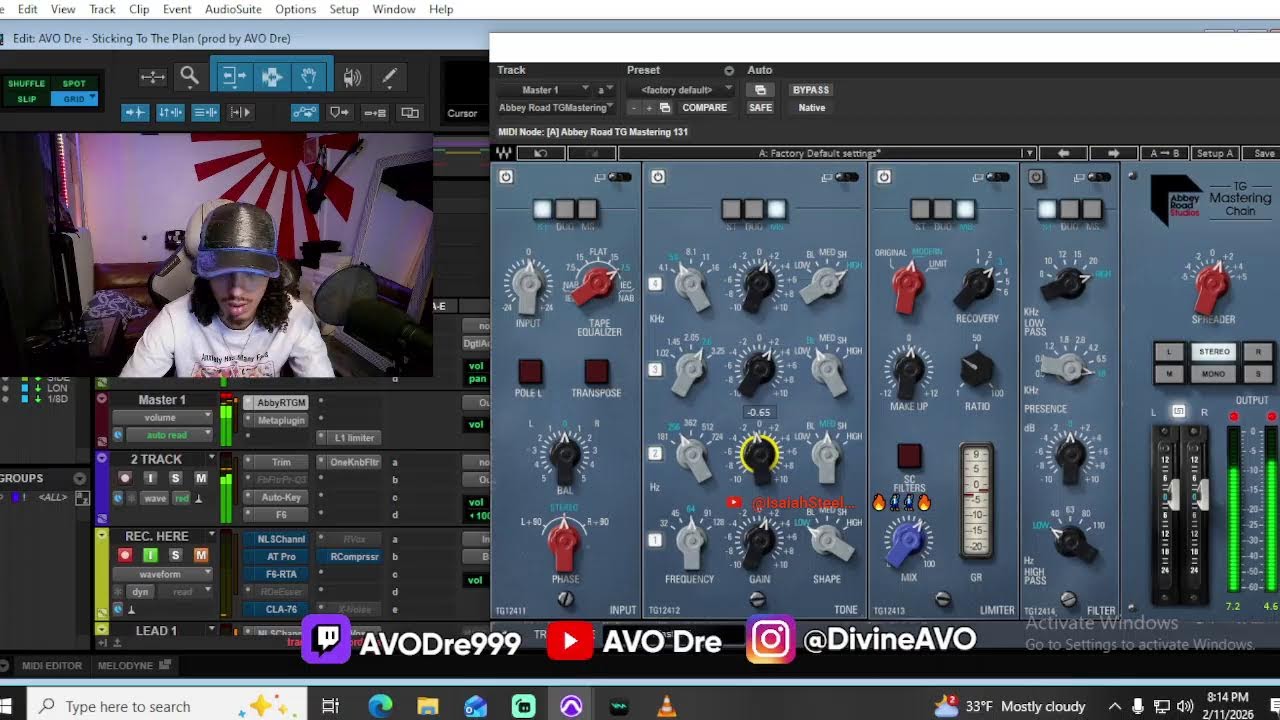Click the TRANSPOSE red button
Viewport: 1280px width, 720px height.
(x=597, y=372)
